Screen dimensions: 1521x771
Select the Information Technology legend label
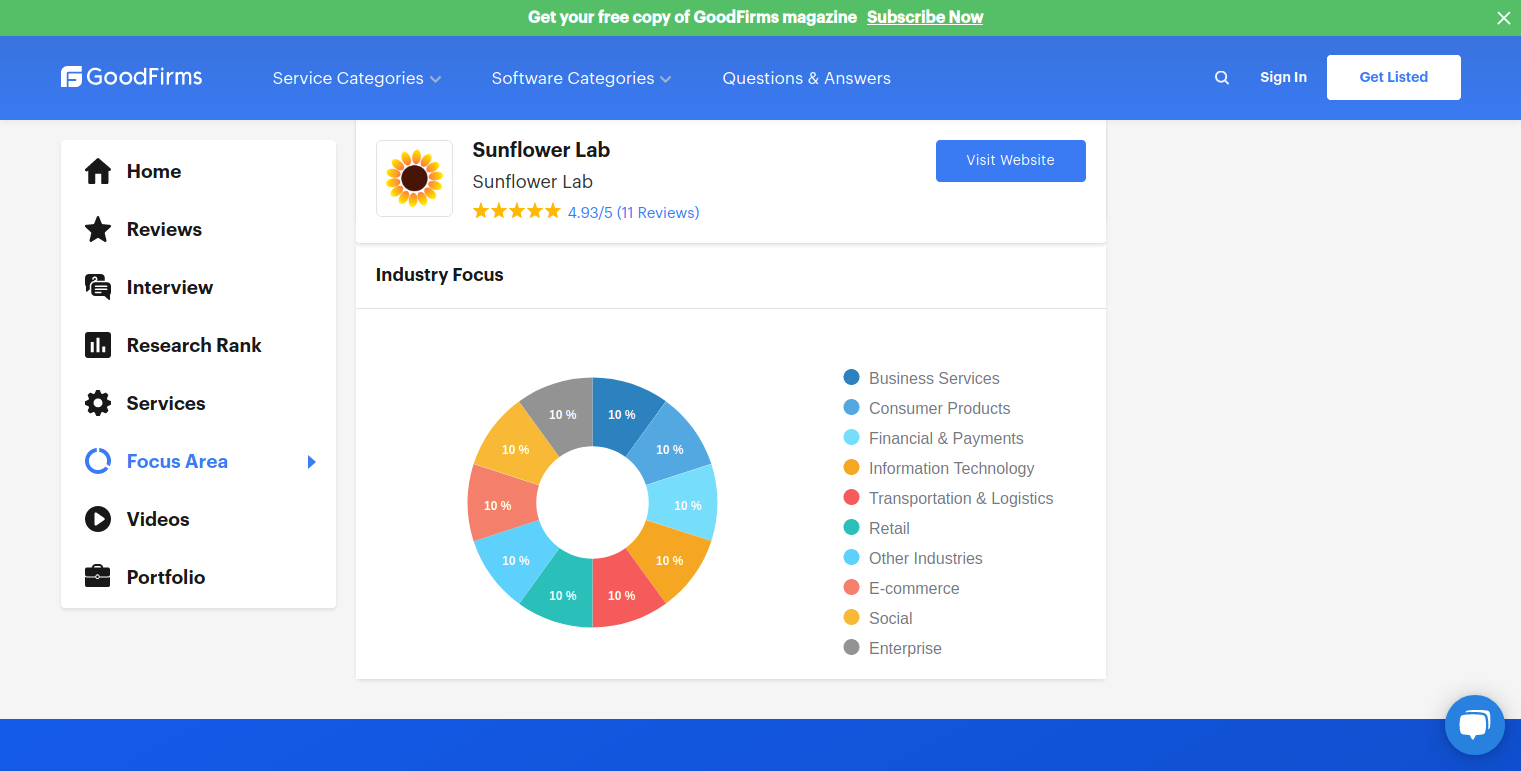[x=951, y=468]
